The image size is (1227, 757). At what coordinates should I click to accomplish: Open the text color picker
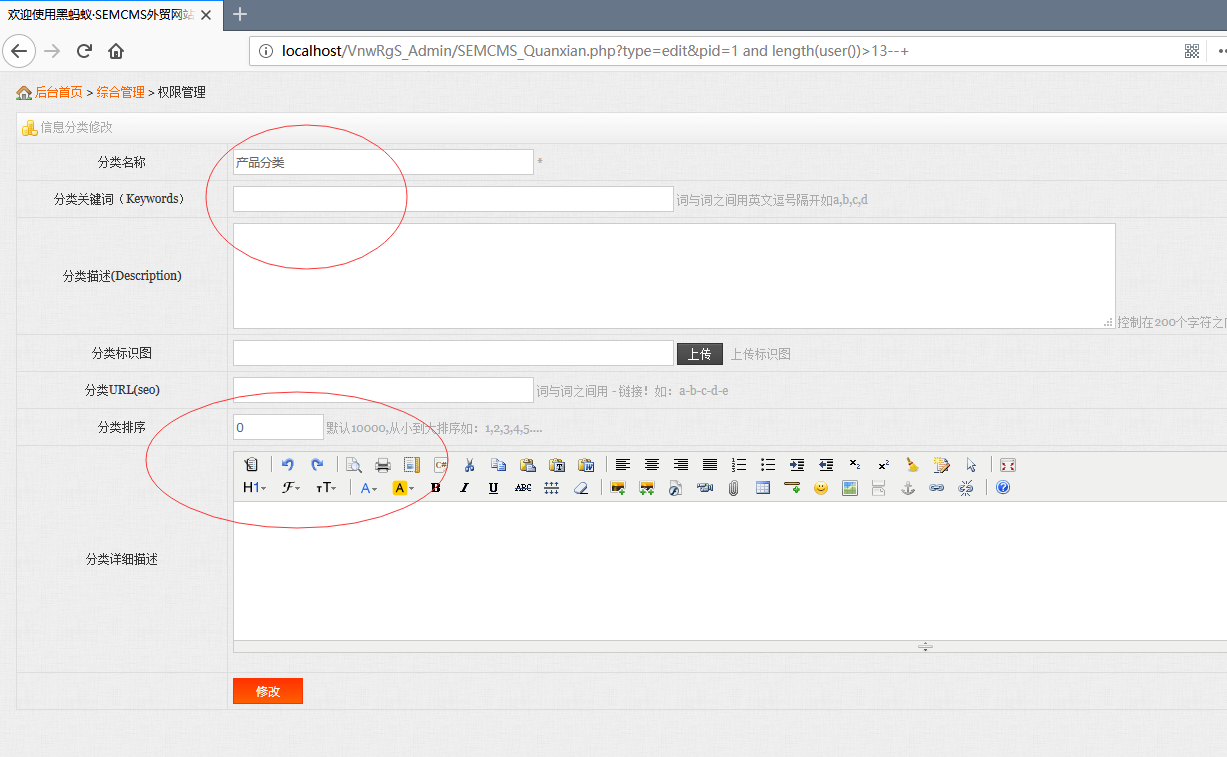click(x=369, y=488)
